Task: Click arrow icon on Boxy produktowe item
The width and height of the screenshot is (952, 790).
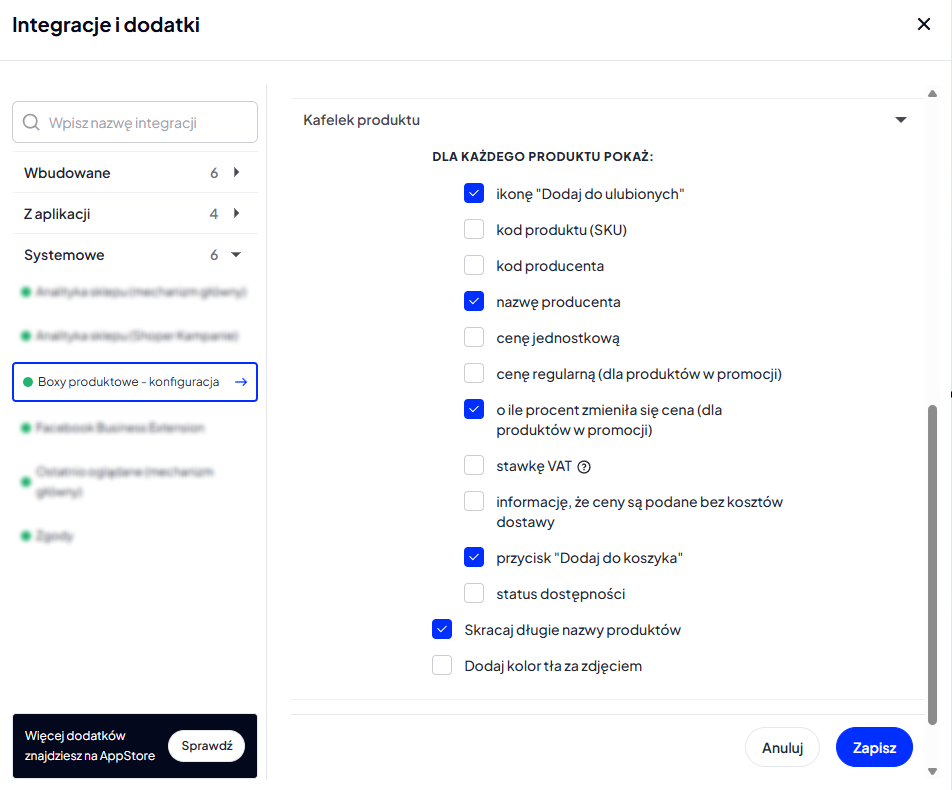Action: point(241,382)
